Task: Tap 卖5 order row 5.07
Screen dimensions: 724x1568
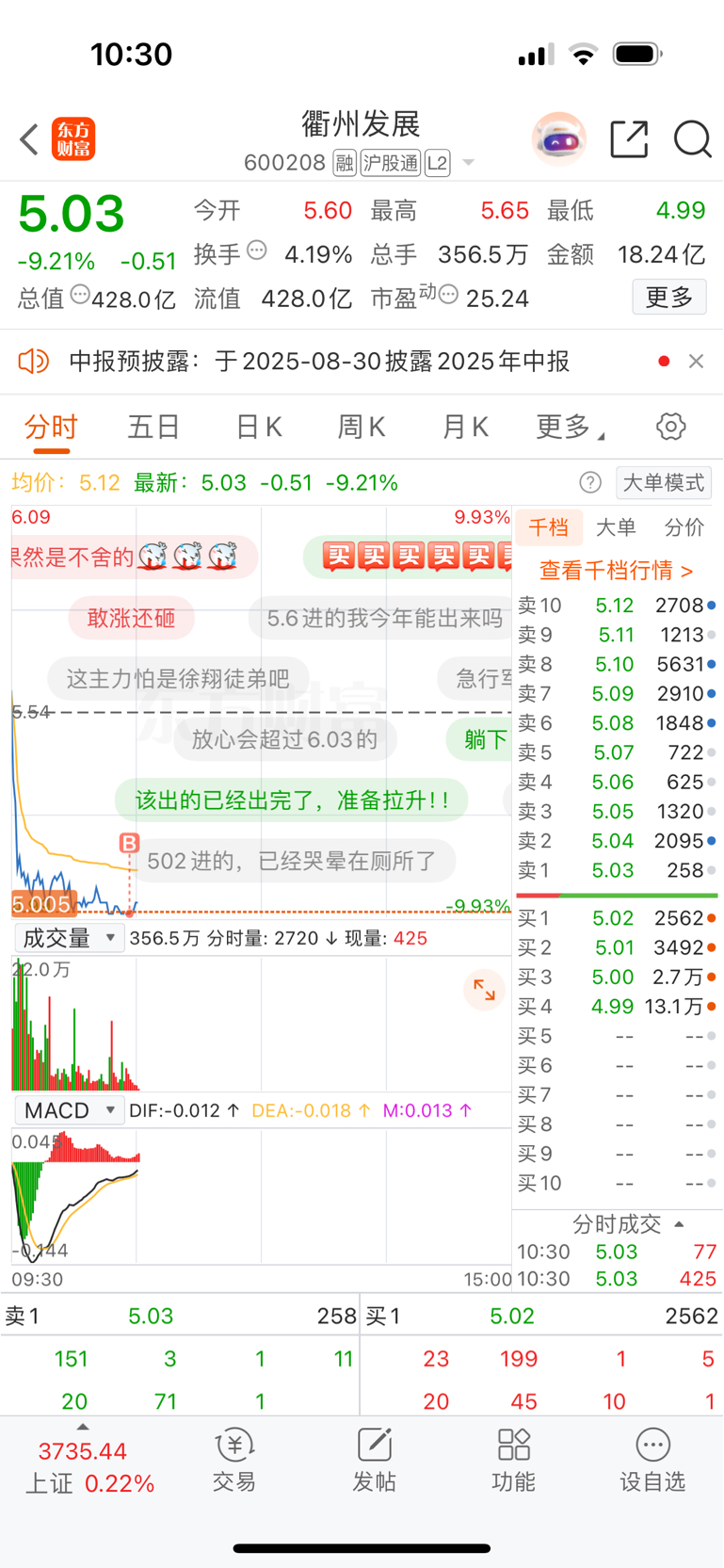Action: click(617, 752)
